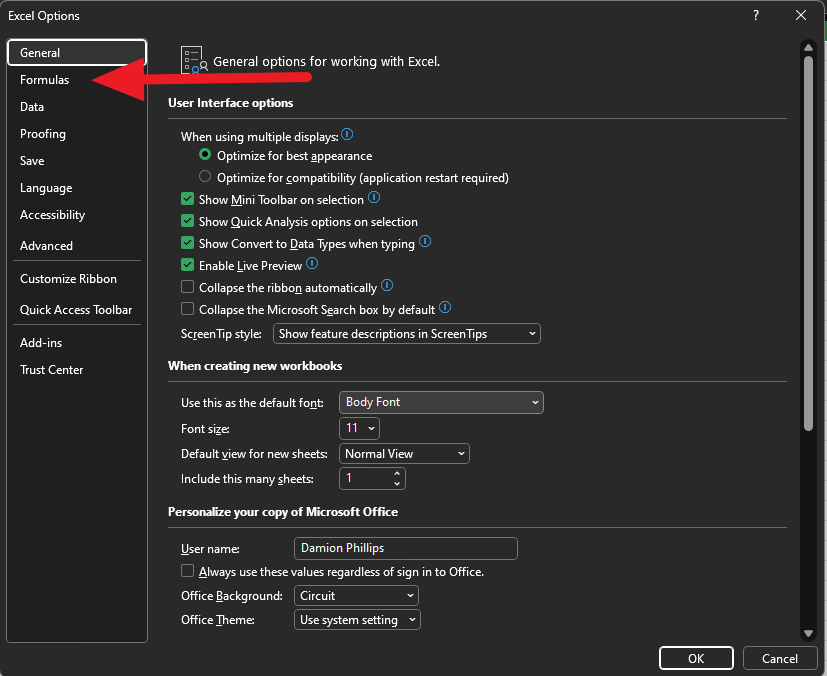The height and width of the screenshot is (676, 827).
Task: Open info tip beside Enable Live Preview
Action: pos(312,263)
